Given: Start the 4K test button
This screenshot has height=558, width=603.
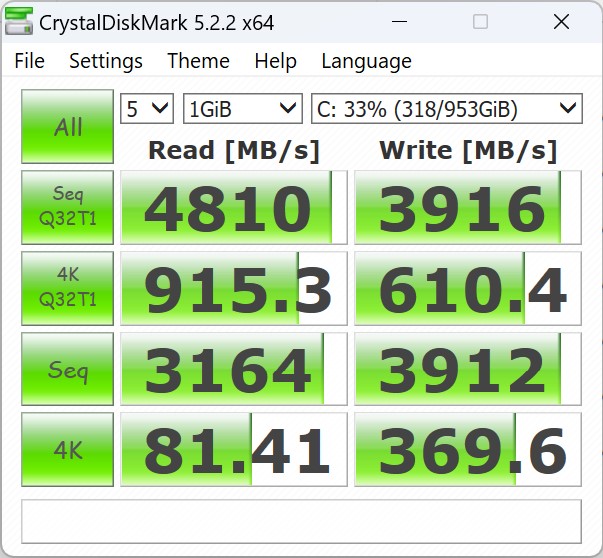Looking at the screenshot, I should click(67, 450).
